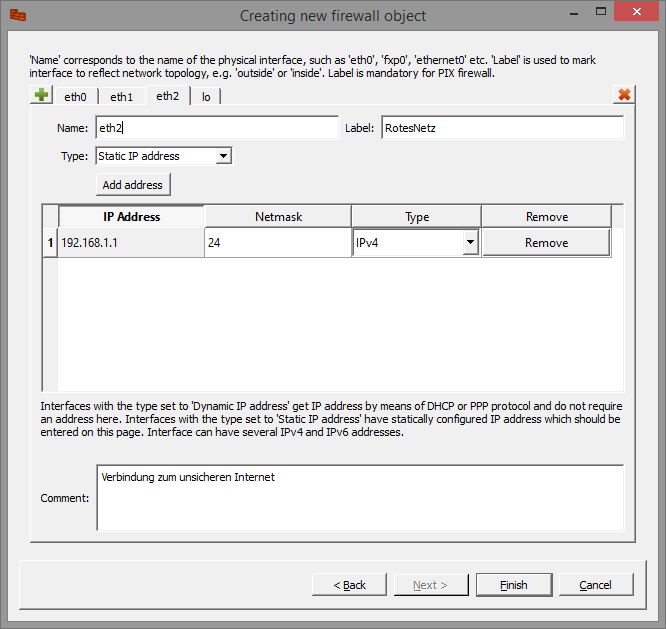Expand the IPv4 address type dropdown
Image resolution: width=666 pixels, height=629 pixels.
click(x=469, y=243)
